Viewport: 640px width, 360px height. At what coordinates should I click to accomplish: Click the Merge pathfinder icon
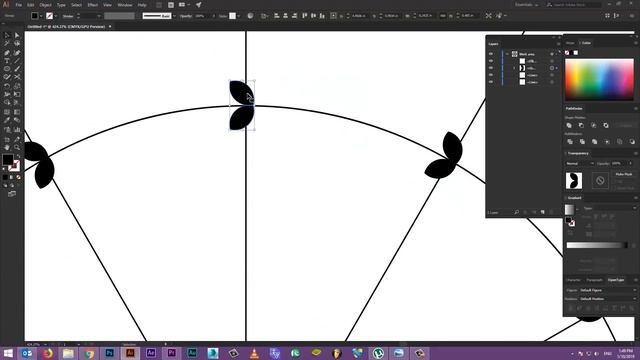pos(595,142)
